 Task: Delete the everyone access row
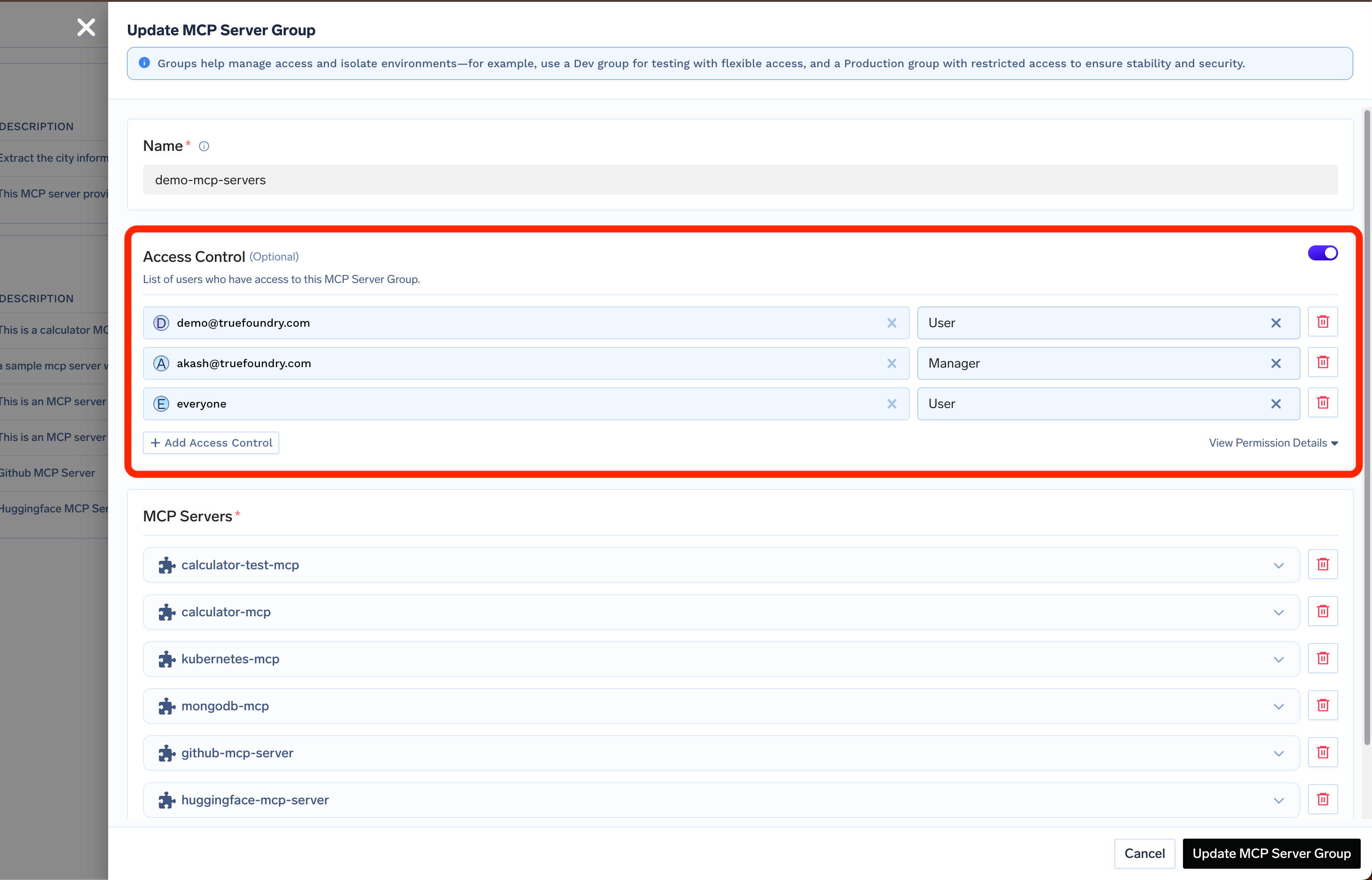click(x=1322, y=403)
